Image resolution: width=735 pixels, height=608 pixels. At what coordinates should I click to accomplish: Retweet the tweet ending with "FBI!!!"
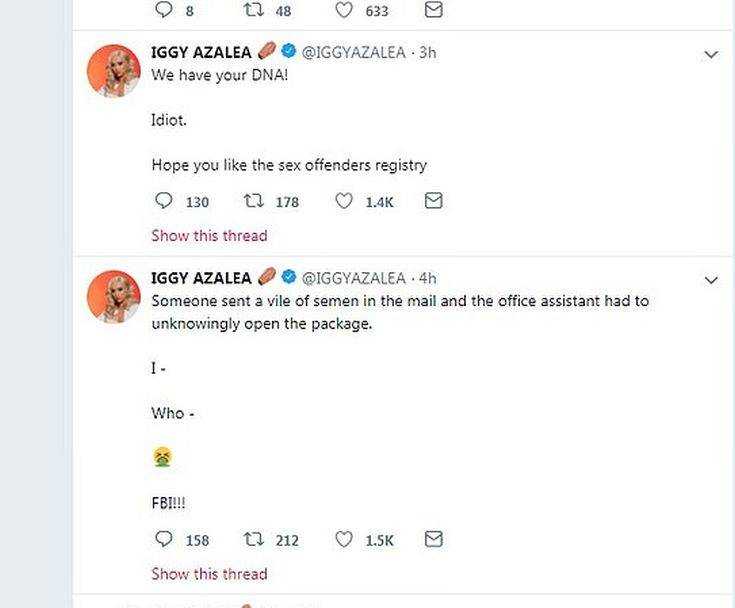point(255,539)
